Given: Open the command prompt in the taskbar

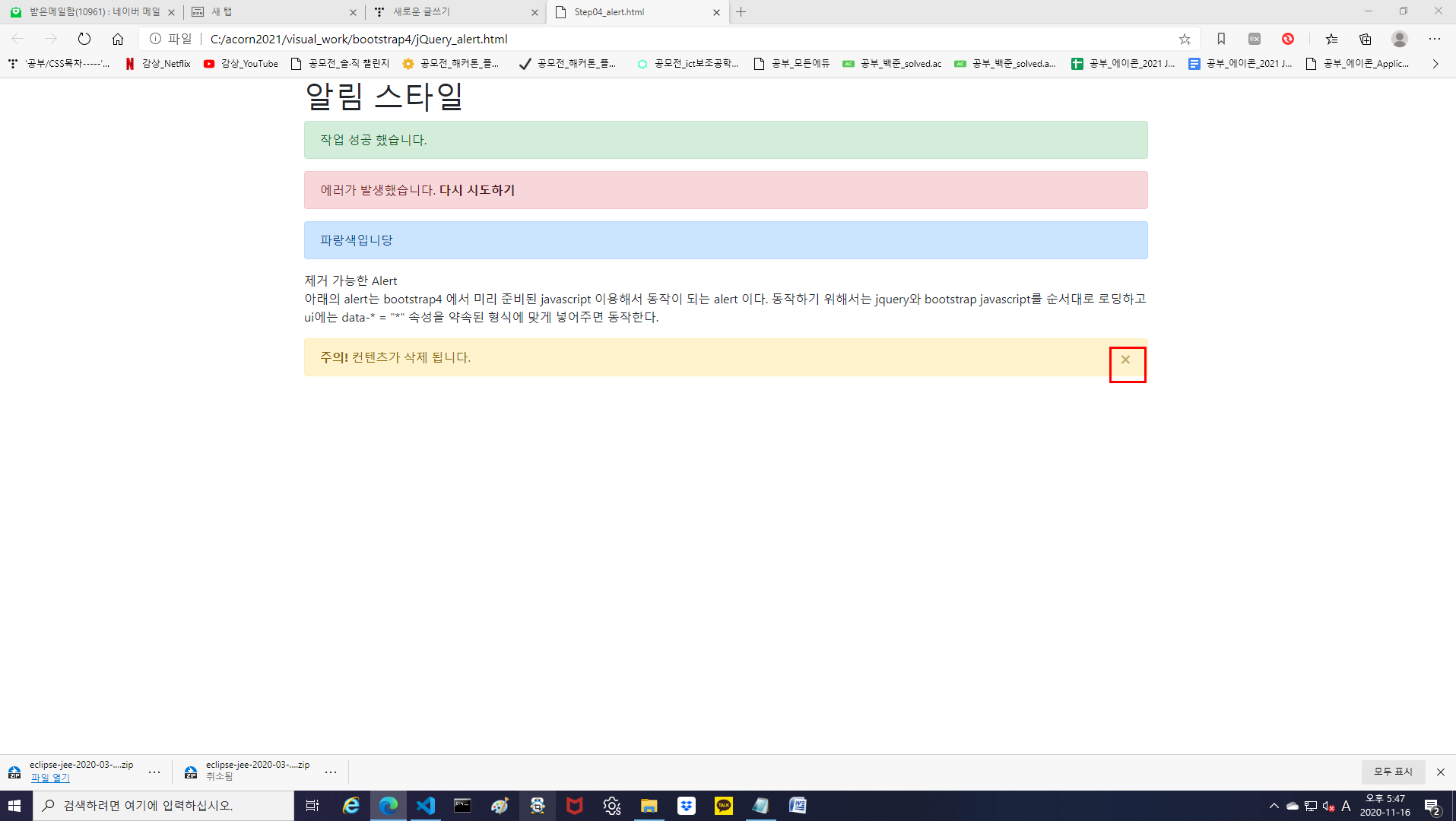Looking at the screenshot, I should point(462,806).
